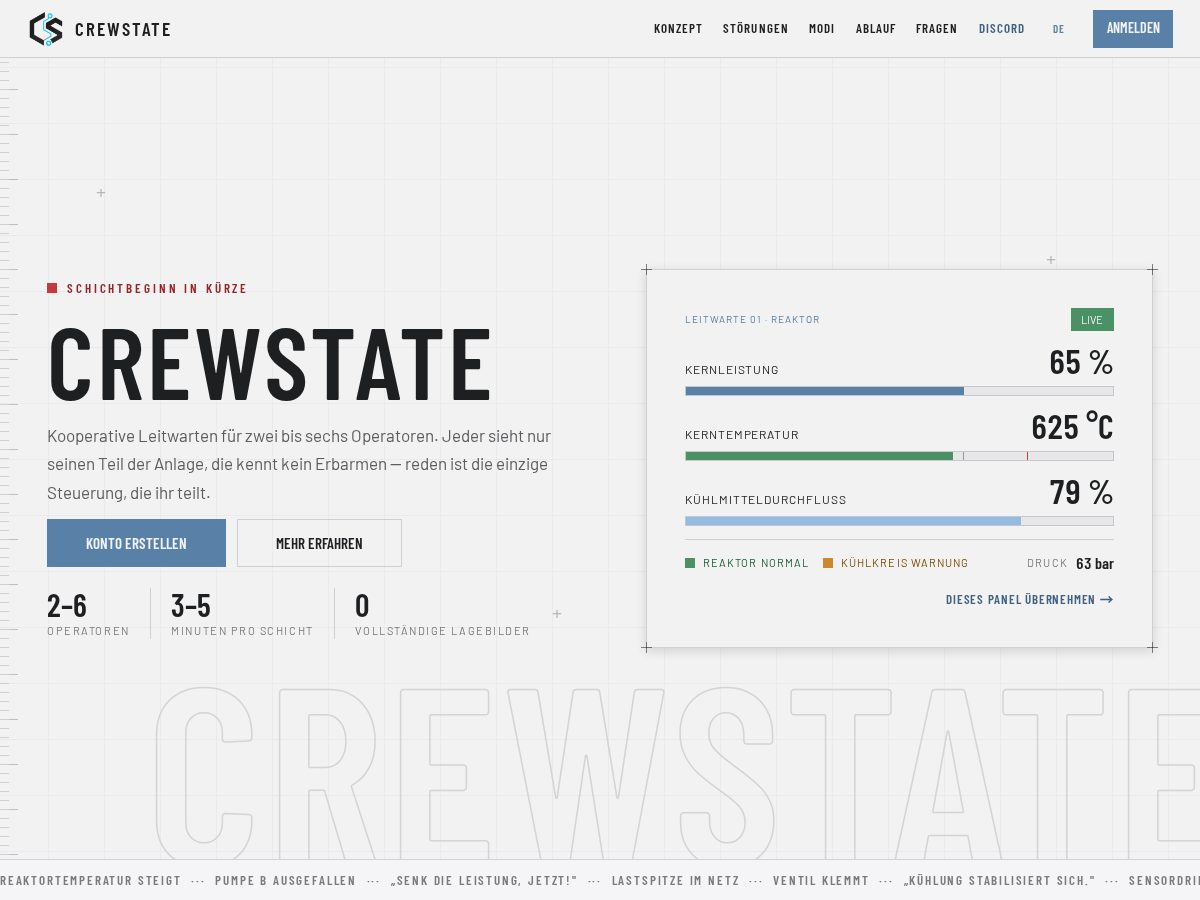Click the Anmelden button
The image size is (1200, 900).
click(x=1133, y=29)
